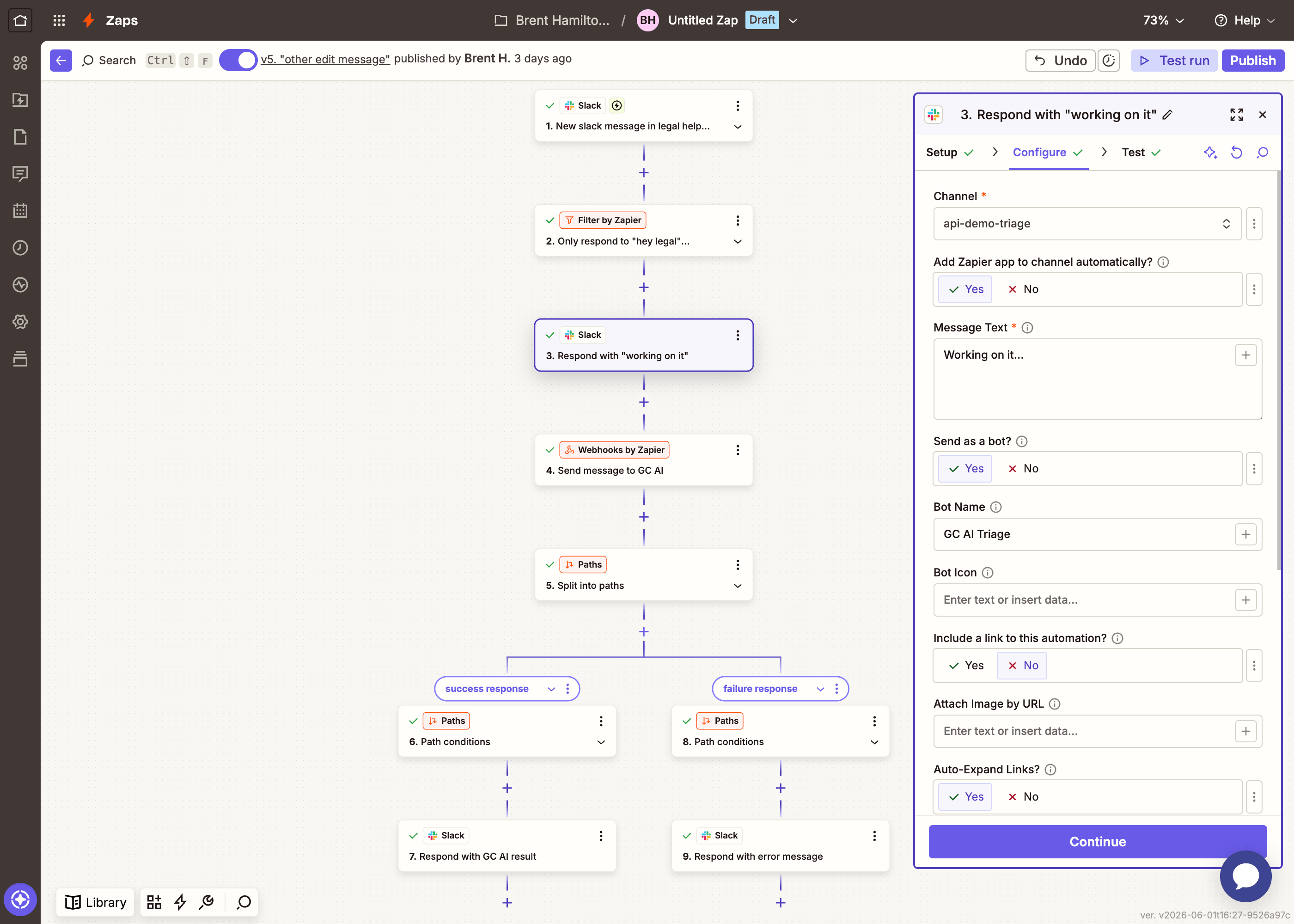Select No for Send as a bot
1294x924 pixels.
(x=1023, y=468)
